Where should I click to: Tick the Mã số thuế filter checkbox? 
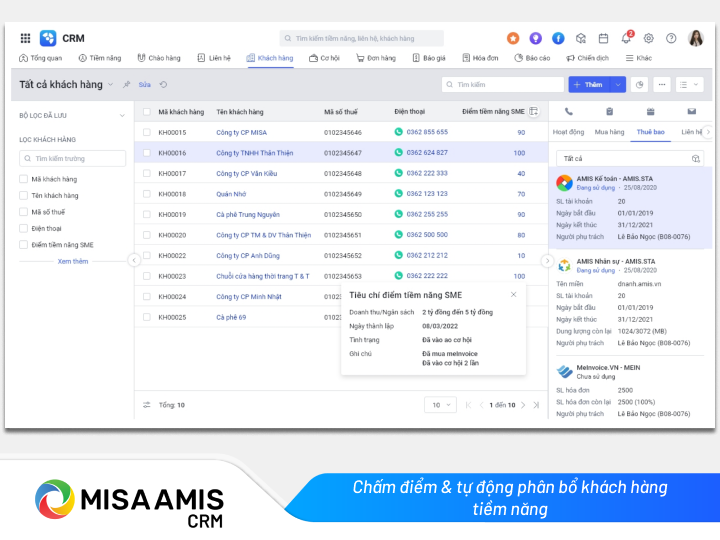24,212
